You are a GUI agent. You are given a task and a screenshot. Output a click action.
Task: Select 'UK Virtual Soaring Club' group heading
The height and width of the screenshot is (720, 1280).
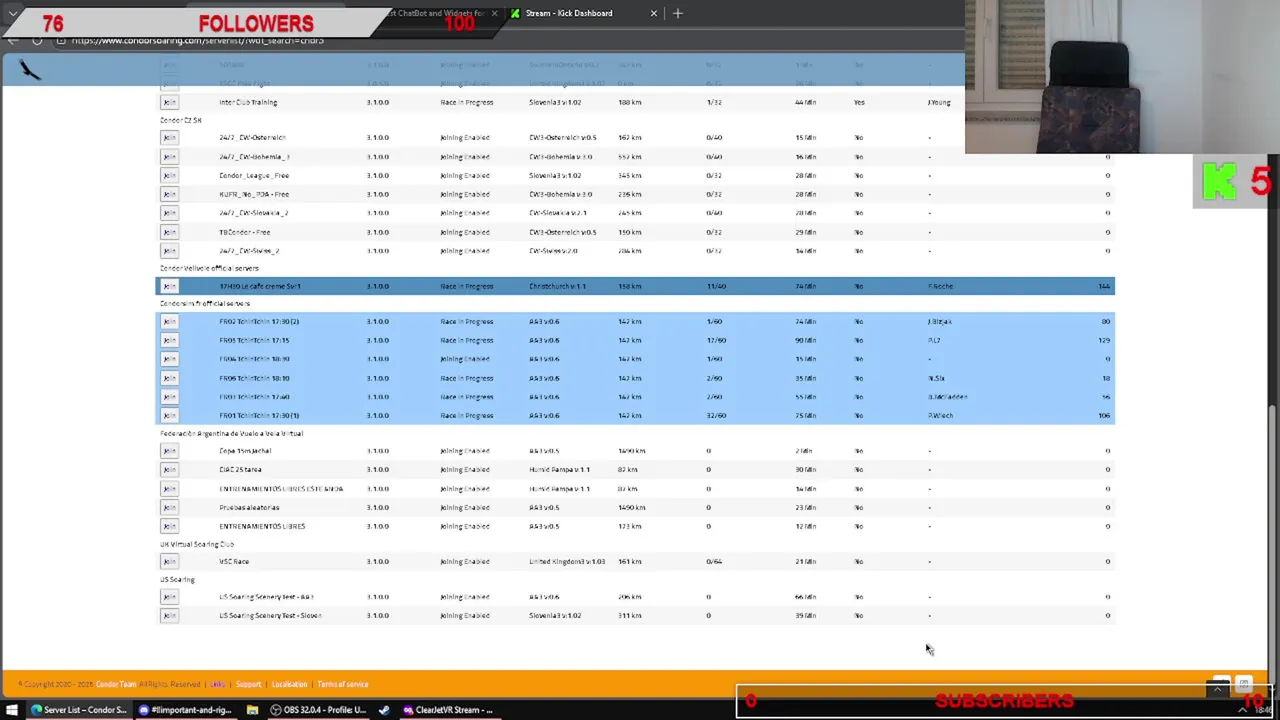[197, 544]
